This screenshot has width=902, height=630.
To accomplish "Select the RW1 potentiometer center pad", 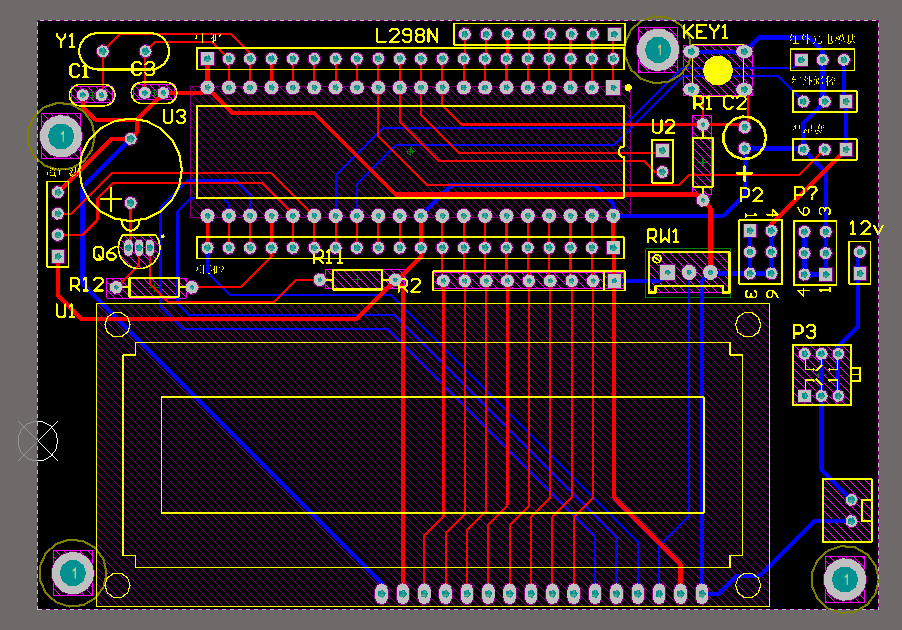I will point(689,272).
